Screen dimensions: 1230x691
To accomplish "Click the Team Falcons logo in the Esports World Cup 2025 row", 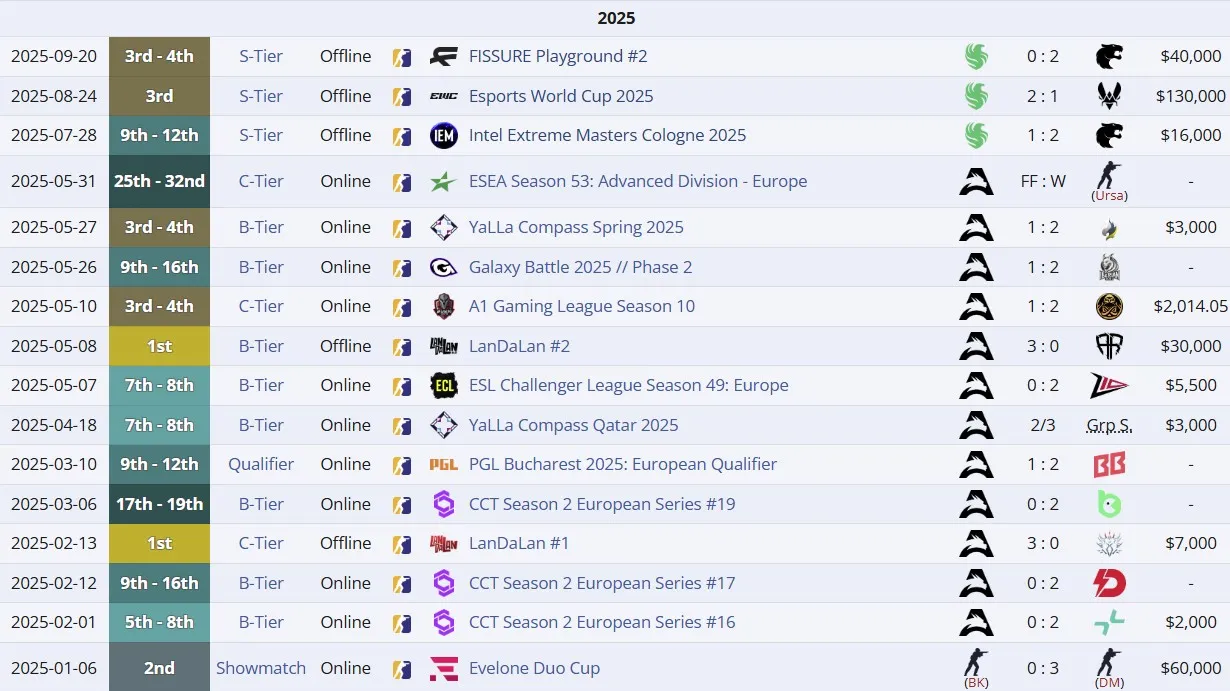I will coord(977,96).
